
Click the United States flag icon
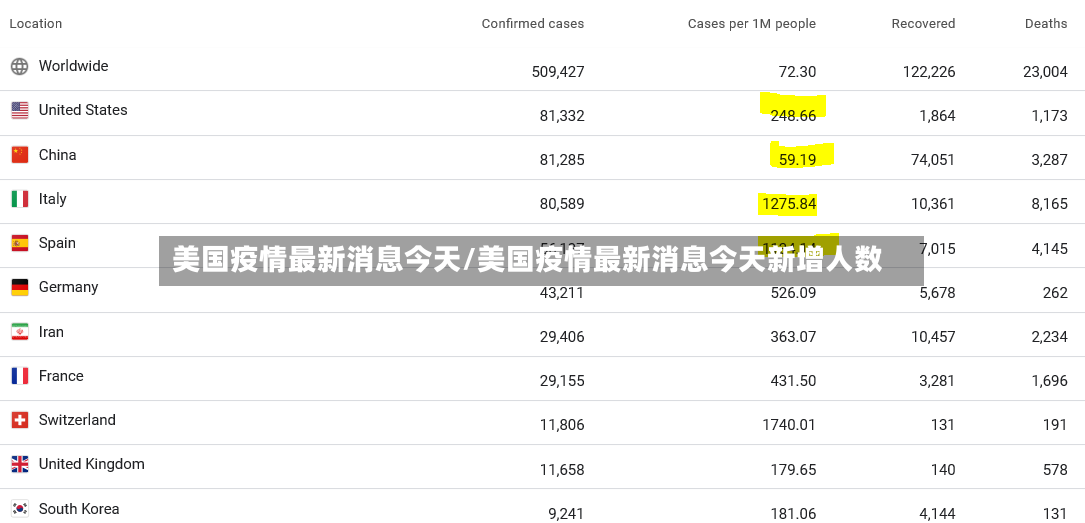(x=19, y=111)
